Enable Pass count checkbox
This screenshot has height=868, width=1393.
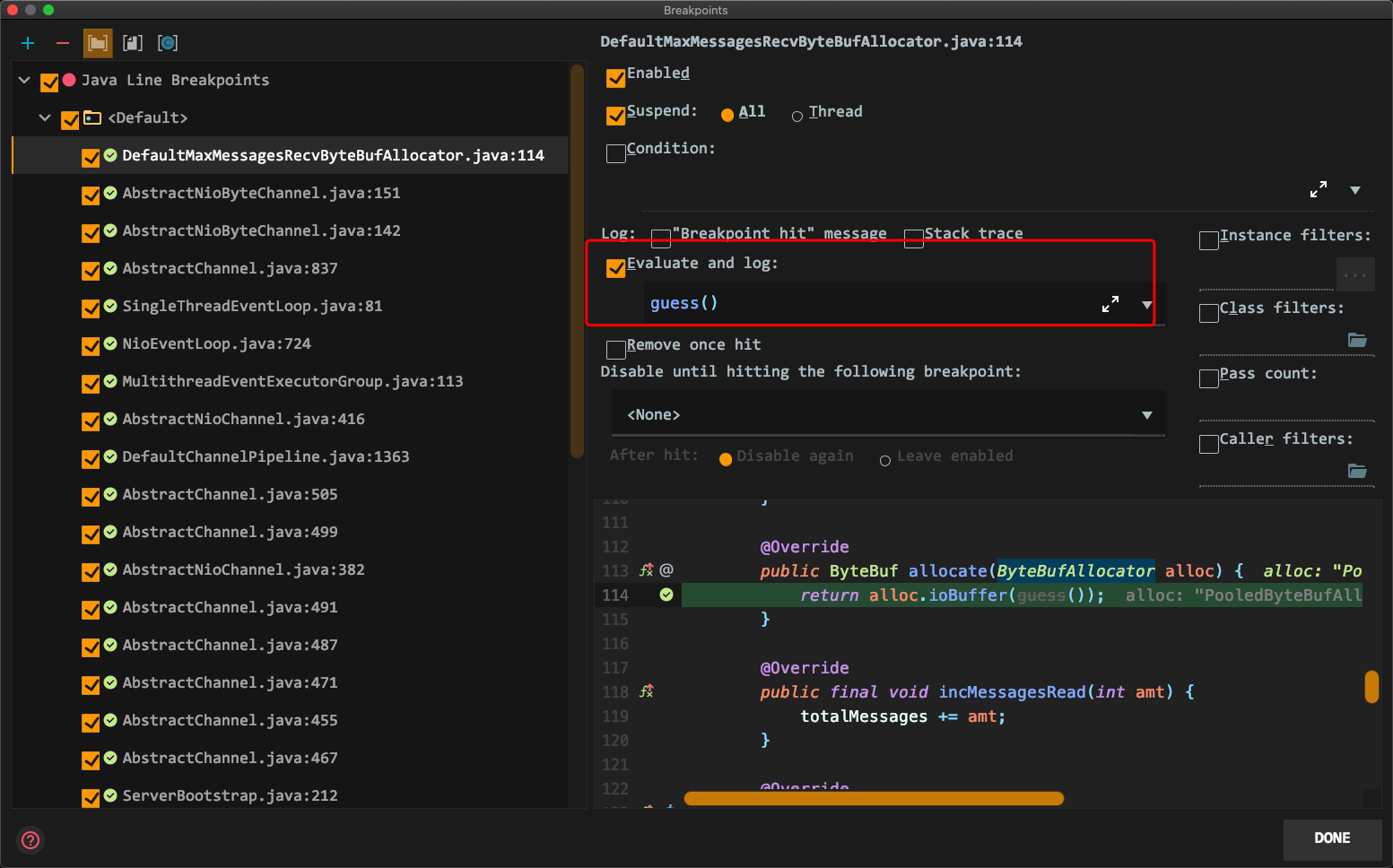[1209, 378]
